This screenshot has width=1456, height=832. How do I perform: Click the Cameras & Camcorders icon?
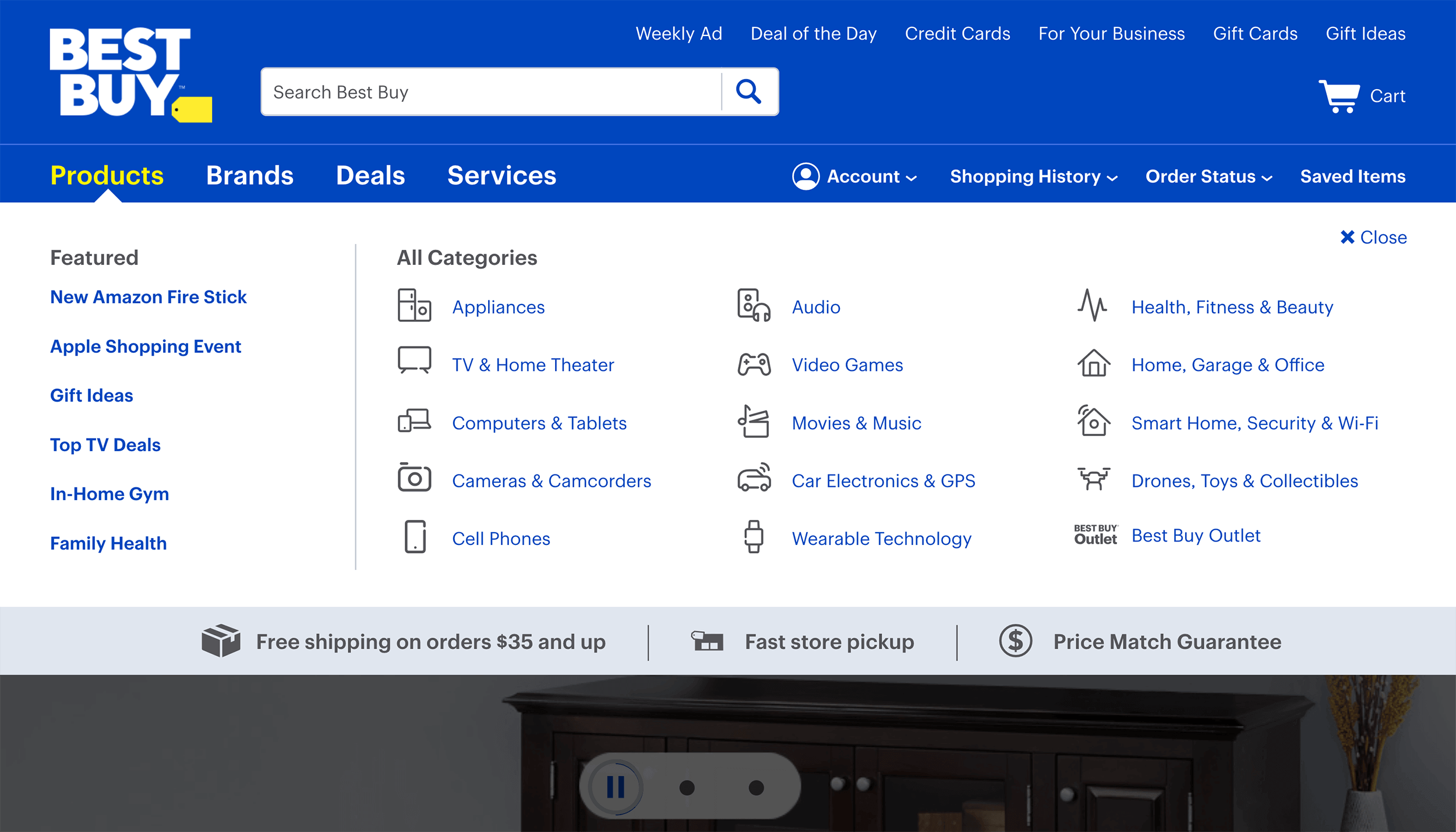click(413, 480)
